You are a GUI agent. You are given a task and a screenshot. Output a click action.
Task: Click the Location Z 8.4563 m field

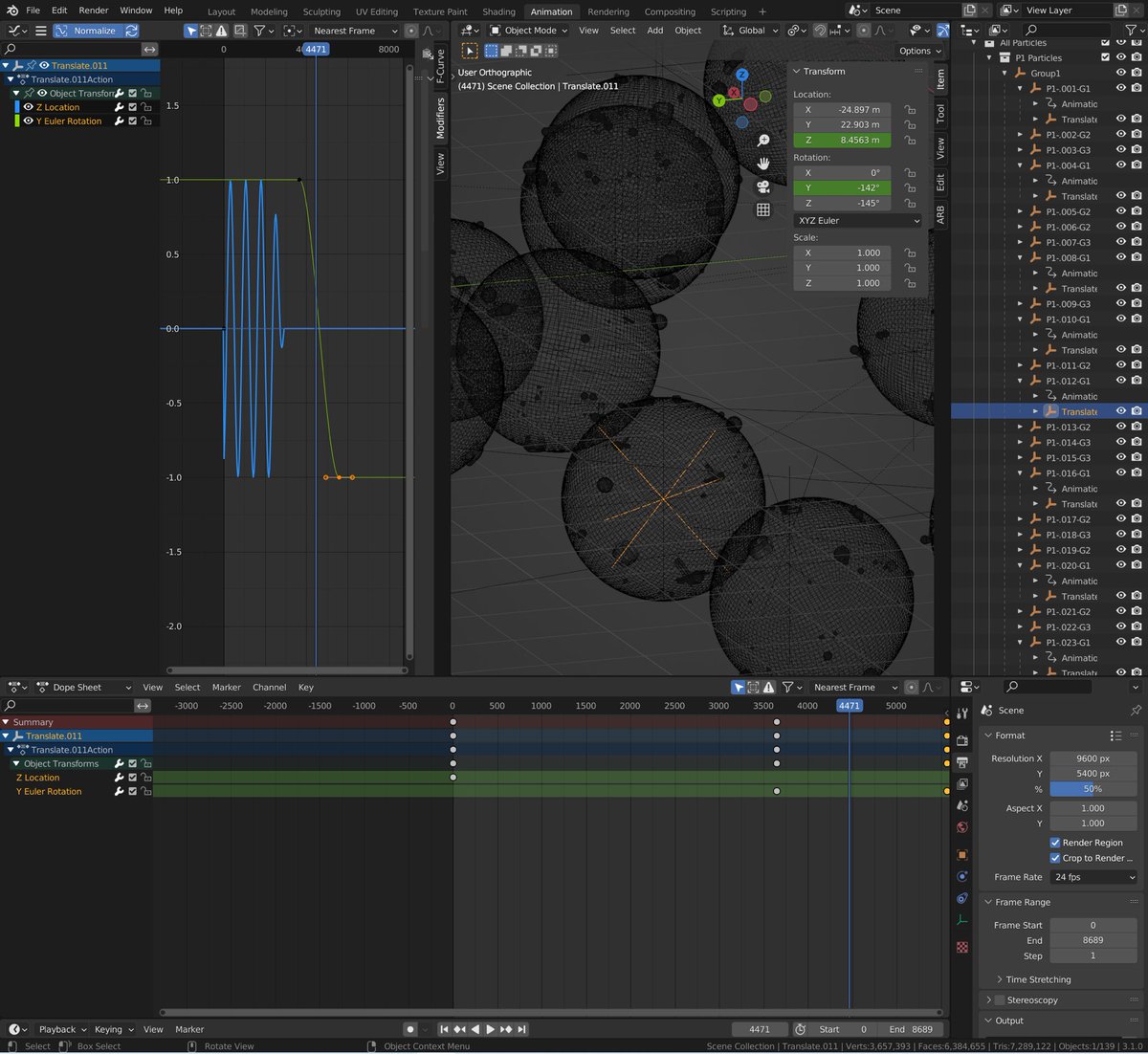coord(842,141)
